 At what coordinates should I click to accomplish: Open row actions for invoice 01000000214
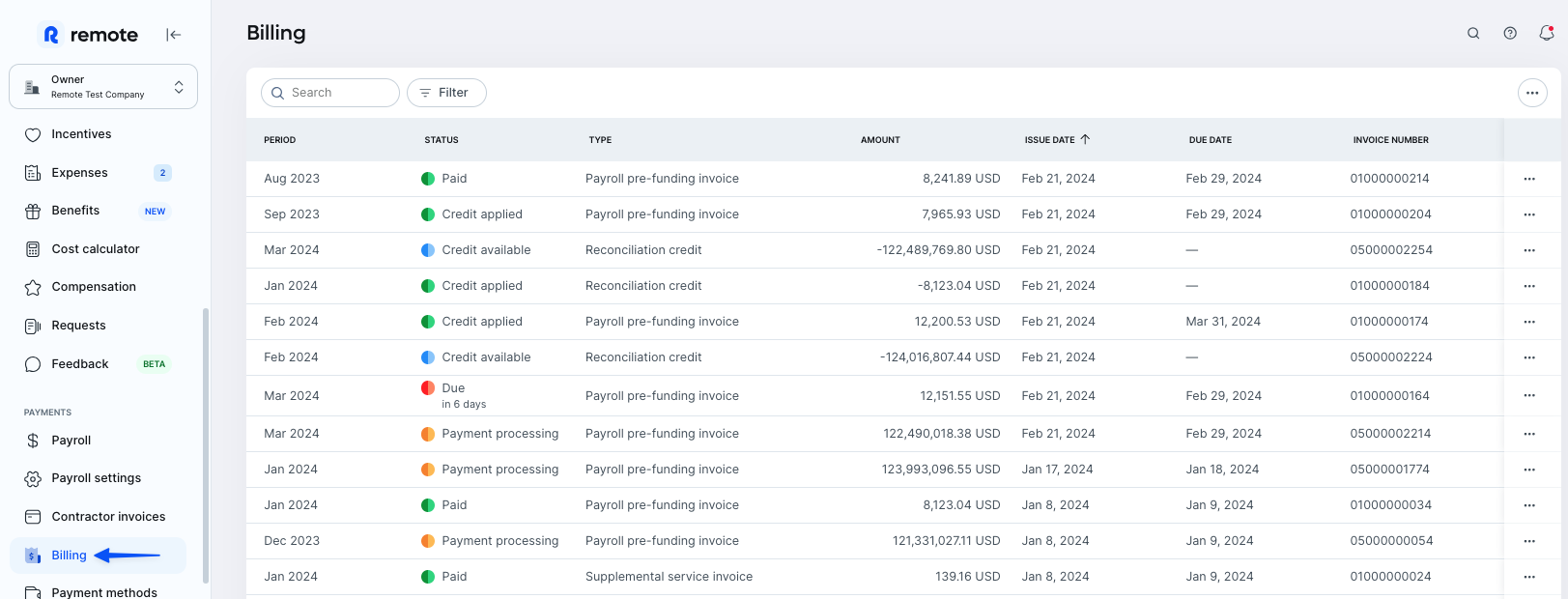click(x=1529, y=179)
